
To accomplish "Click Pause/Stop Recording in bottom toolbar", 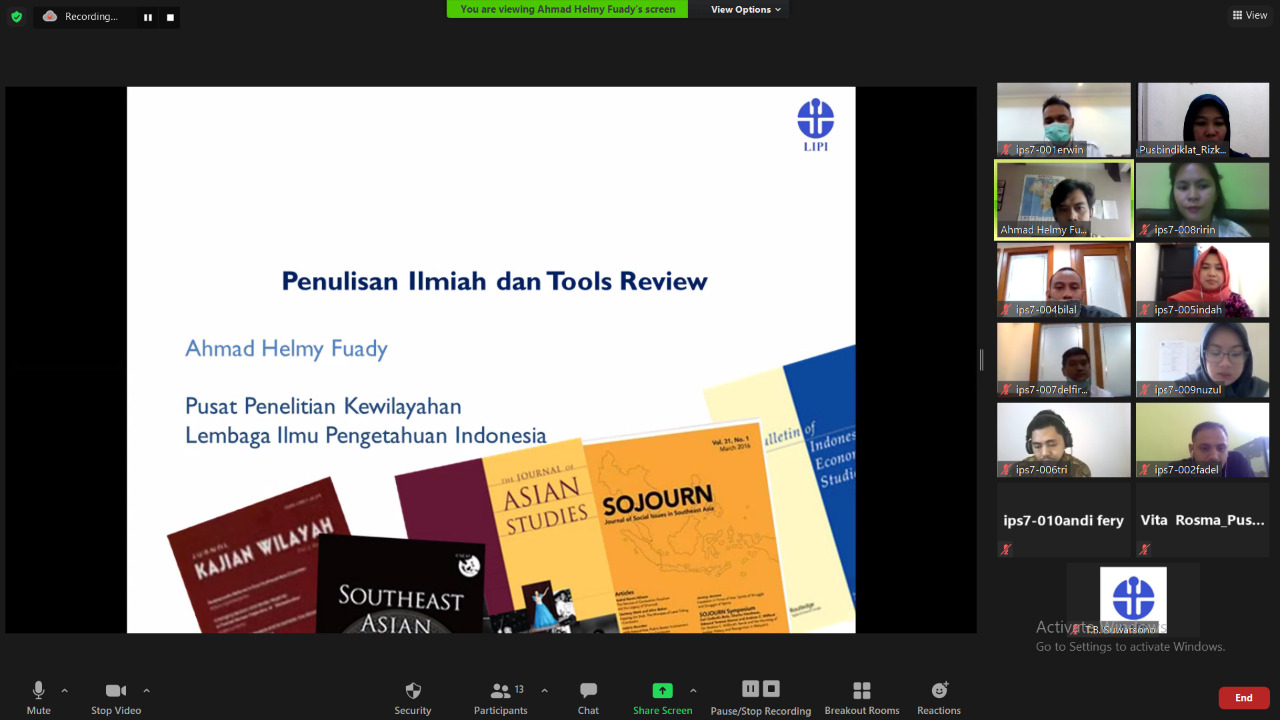I will coord(760,697).
